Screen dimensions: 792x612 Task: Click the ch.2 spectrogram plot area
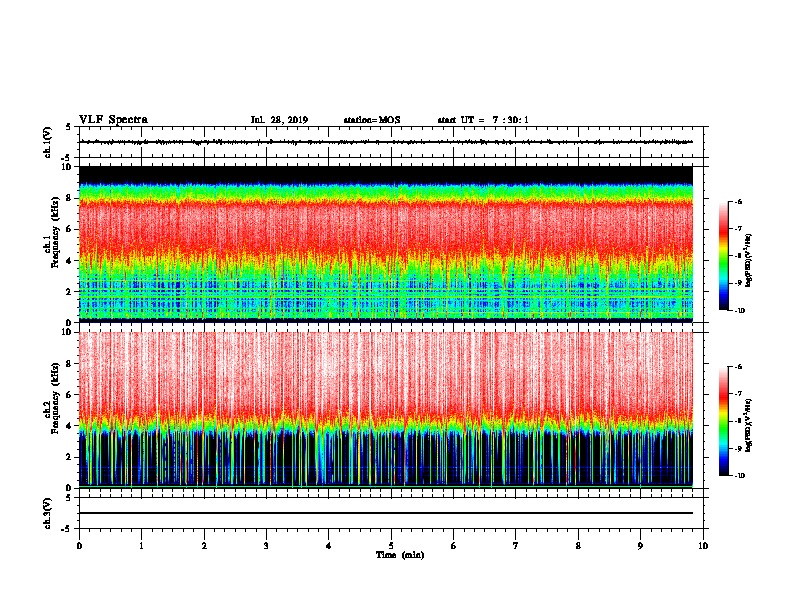pos(386,410)
